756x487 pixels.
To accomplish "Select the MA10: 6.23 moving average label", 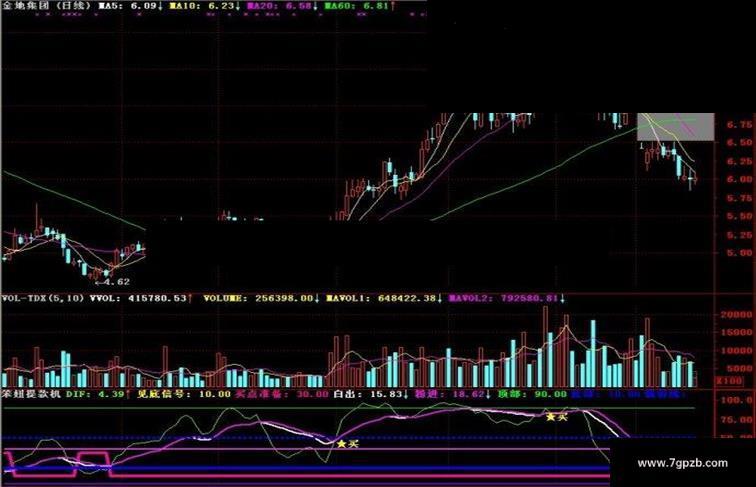I will (x=204, y=6).
